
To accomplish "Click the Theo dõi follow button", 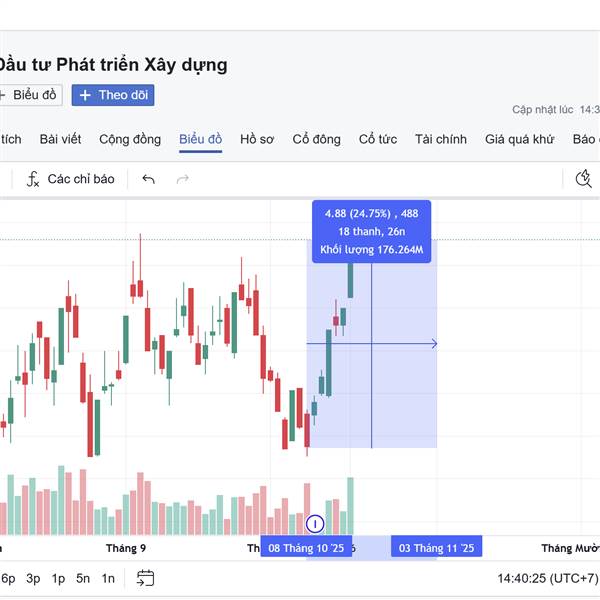I will tap(113, 95).
